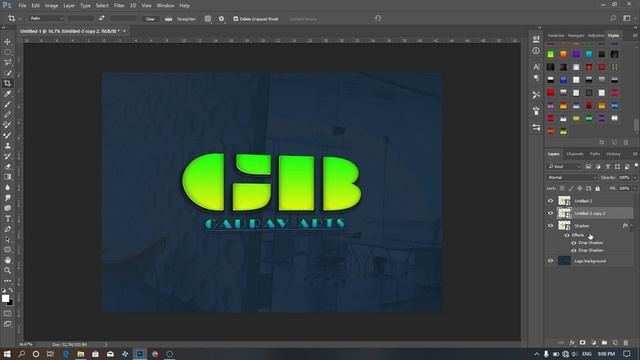Toggle Delete Cropped Pixels checkbox
This screenshot has height=360, width=640.
[x=236, y=19]
